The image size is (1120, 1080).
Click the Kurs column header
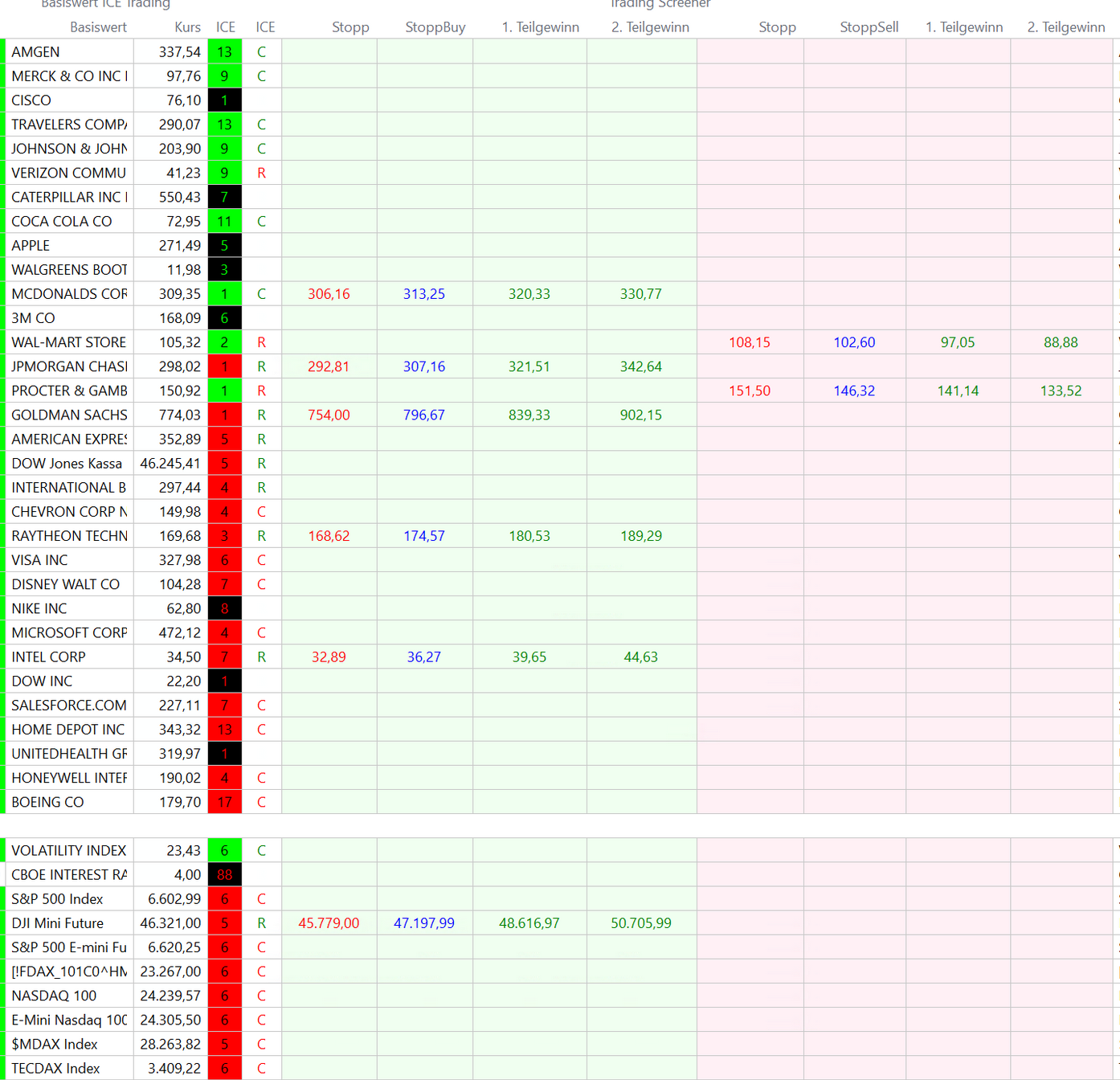pos(187,27)
